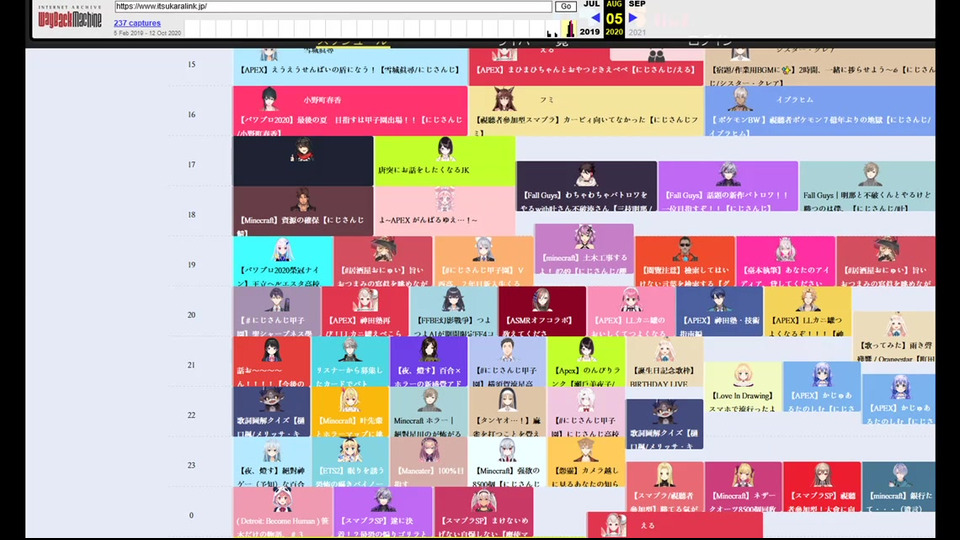The height and width of the screenshot is (540, 960).
Task: Open the Minecraft 叶先輩 orange card
Action: [x=350, y=412]
